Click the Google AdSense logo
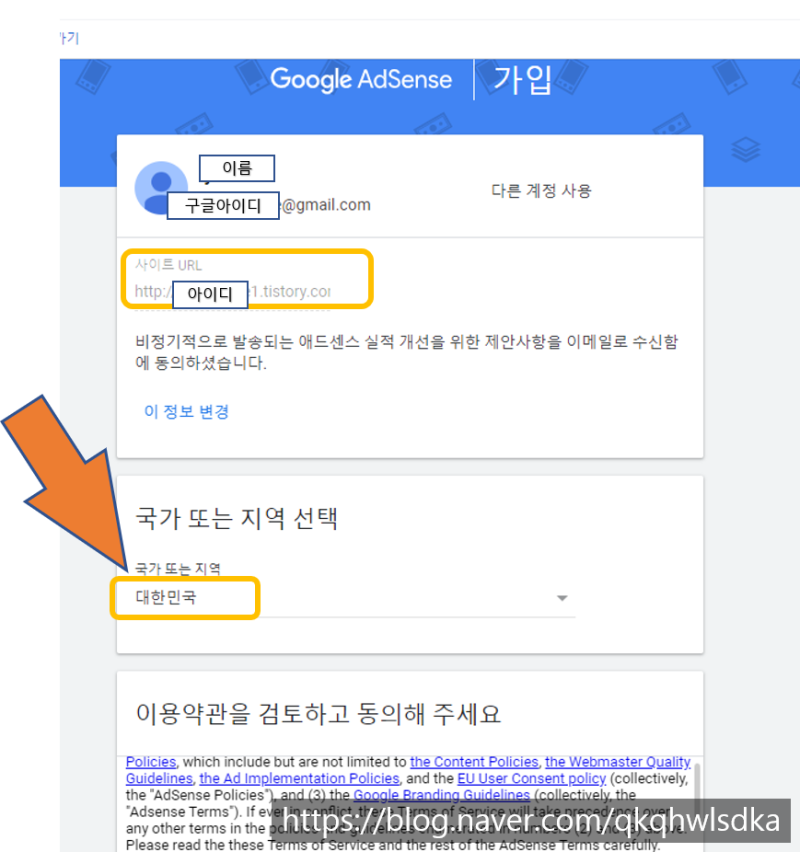 (x=361, y=79)
